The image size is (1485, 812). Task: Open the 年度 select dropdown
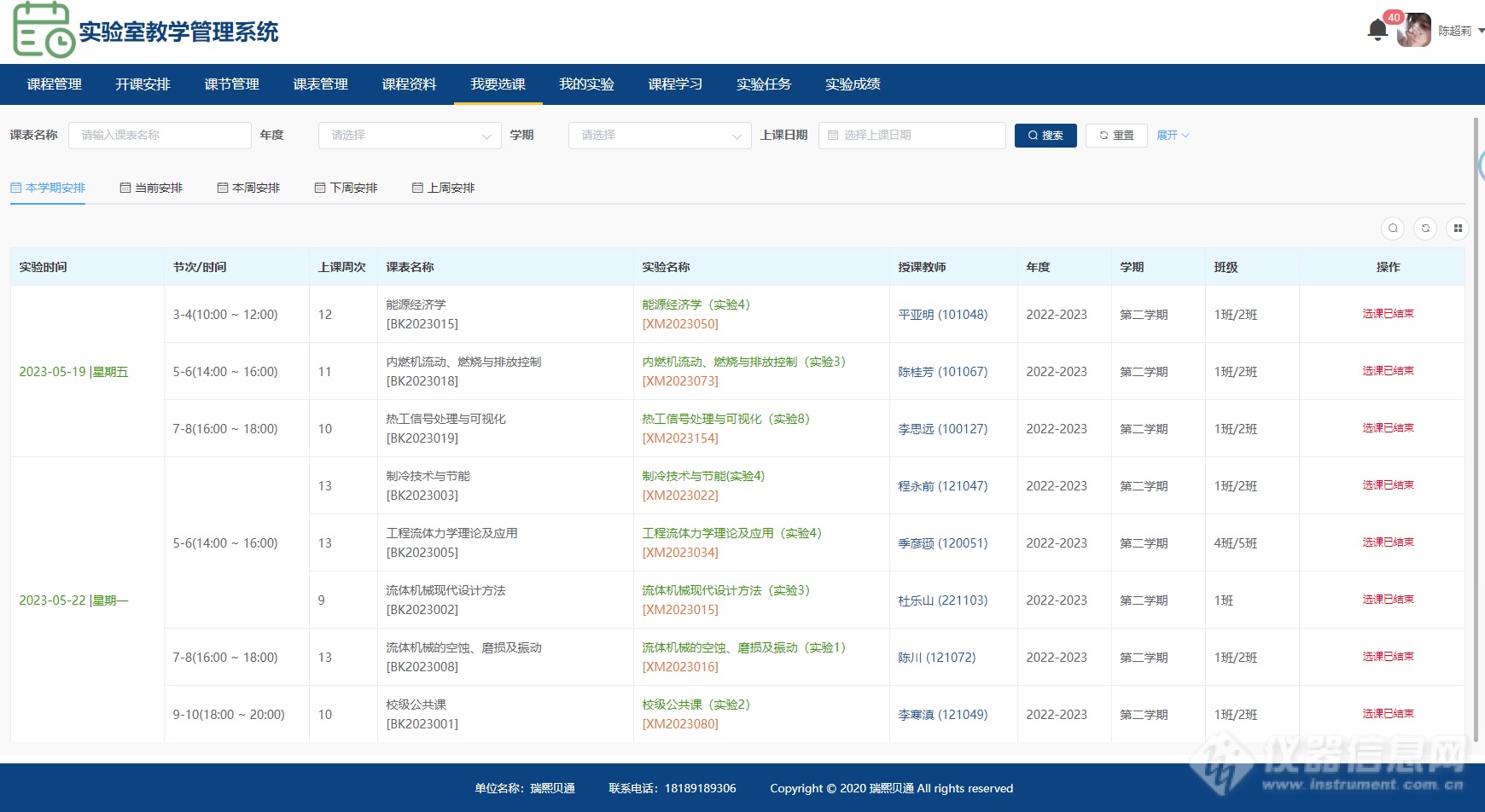(410, 136)
